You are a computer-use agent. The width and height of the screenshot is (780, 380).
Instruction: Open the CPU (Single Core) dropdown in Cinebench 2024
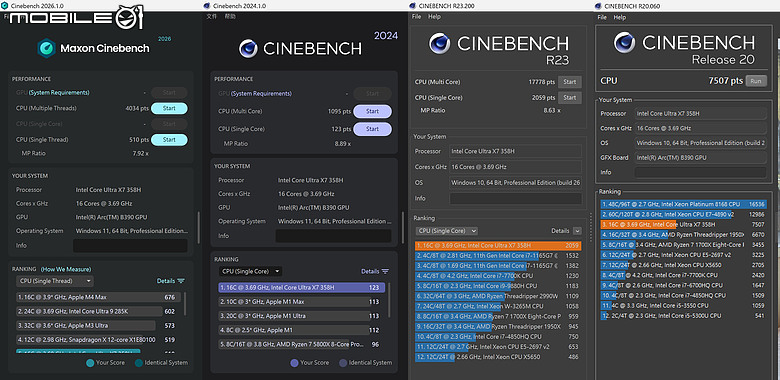250,272
